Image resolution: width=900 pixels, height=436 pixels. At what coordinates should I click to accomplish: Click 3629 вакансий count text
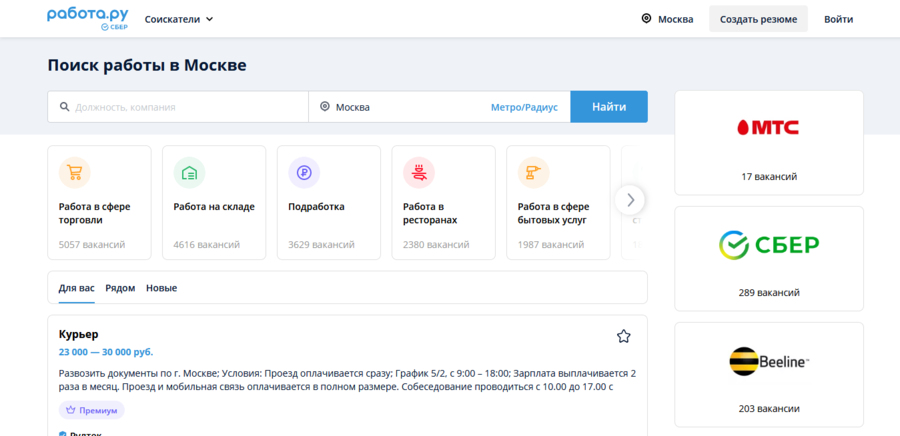coord(321,245)
